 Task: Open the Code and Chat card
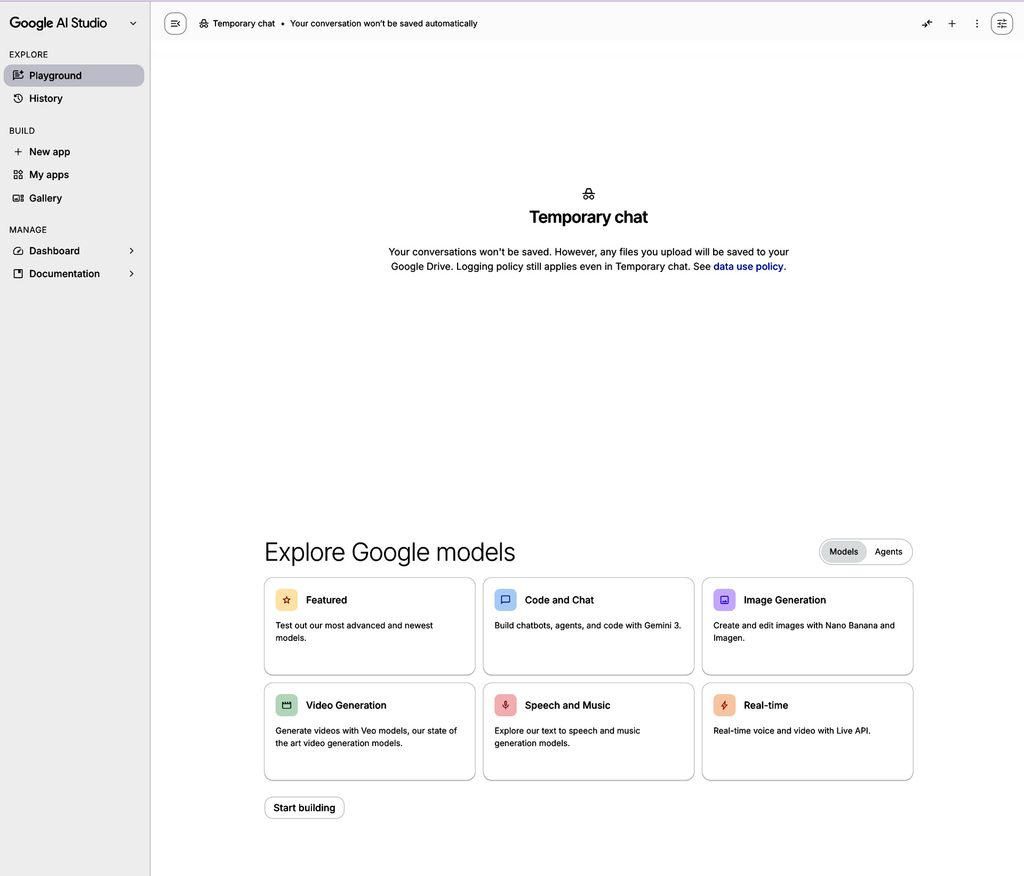(588, 626)
